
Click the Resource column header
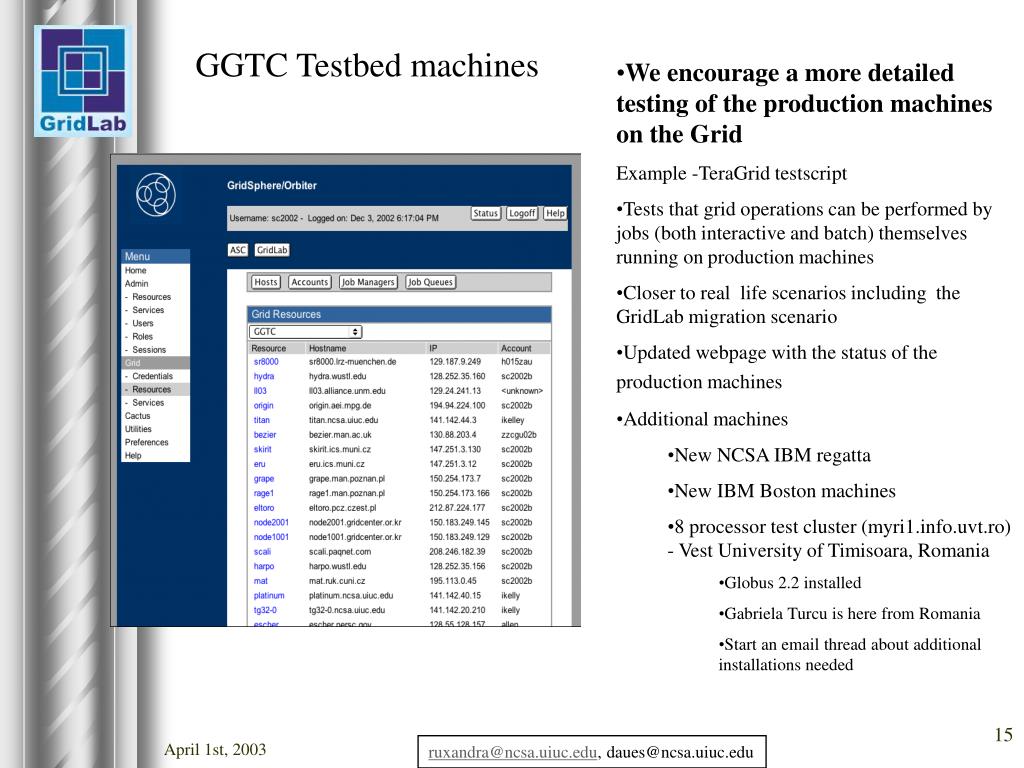268,348
